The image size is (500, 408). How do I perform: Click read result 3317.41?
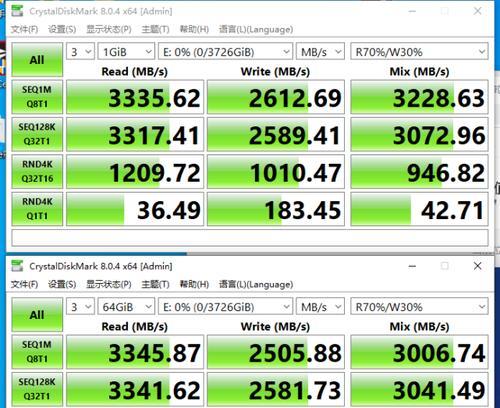[135, 134]
